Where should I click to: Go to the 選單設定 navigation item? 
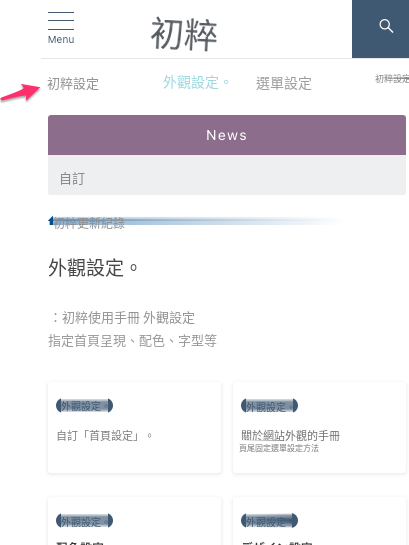tap(284, 84)
